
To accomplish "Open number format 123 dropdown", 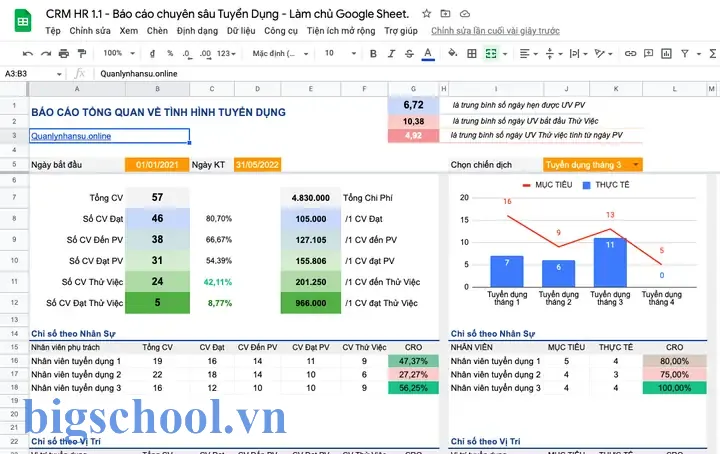I will [226, 54].
